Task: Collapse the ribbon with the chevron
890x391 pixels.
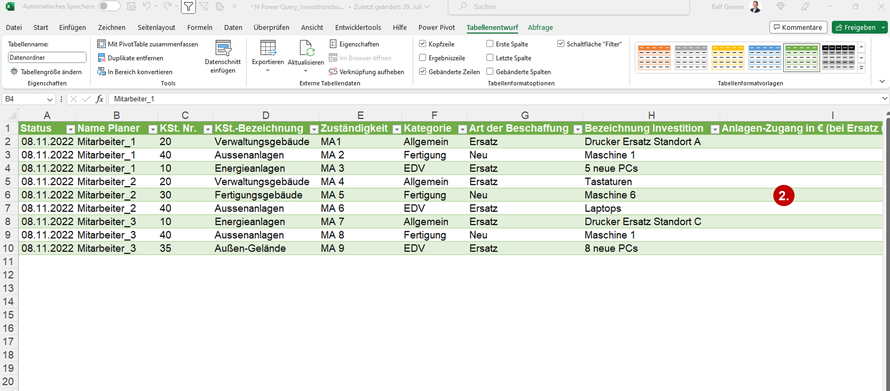Action: (x=882, y=81)
